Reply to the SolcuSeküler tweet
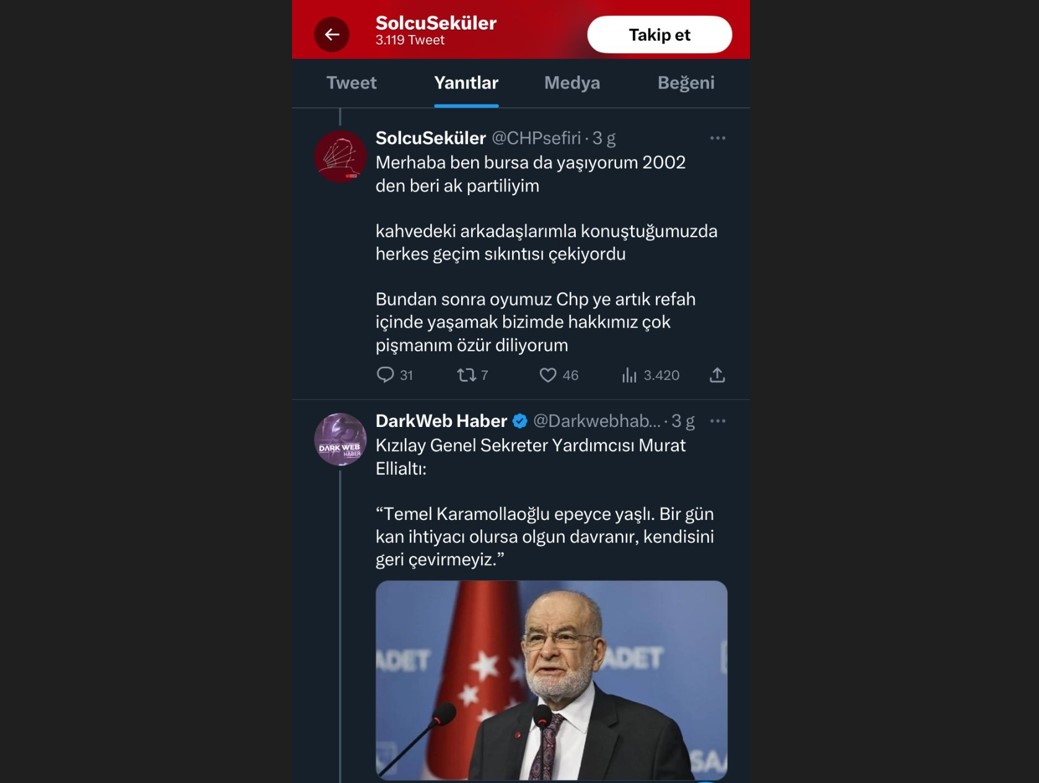The height and width of the screenshot is (783, 1039). click(x=385, y=375)
